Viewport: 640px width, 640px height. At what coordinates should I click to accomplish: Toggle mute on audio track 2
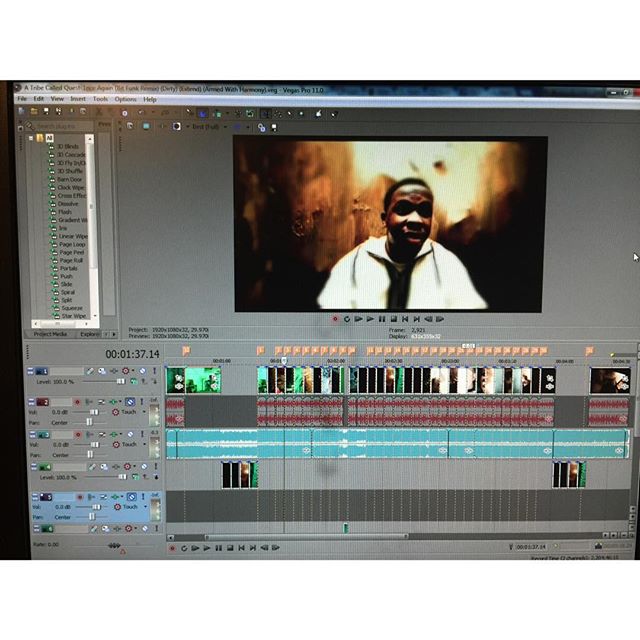point(130,402)
